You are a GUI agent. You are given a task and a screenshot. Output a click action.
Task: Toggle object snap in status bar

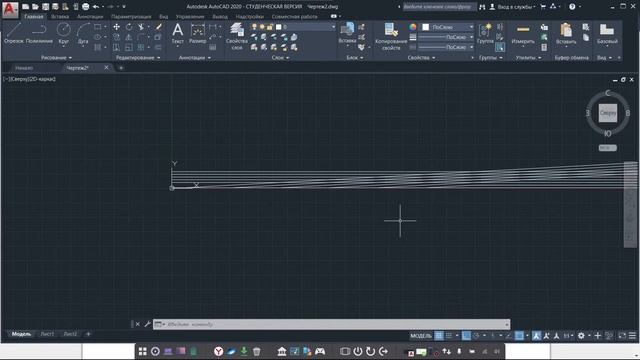(519, 336)
